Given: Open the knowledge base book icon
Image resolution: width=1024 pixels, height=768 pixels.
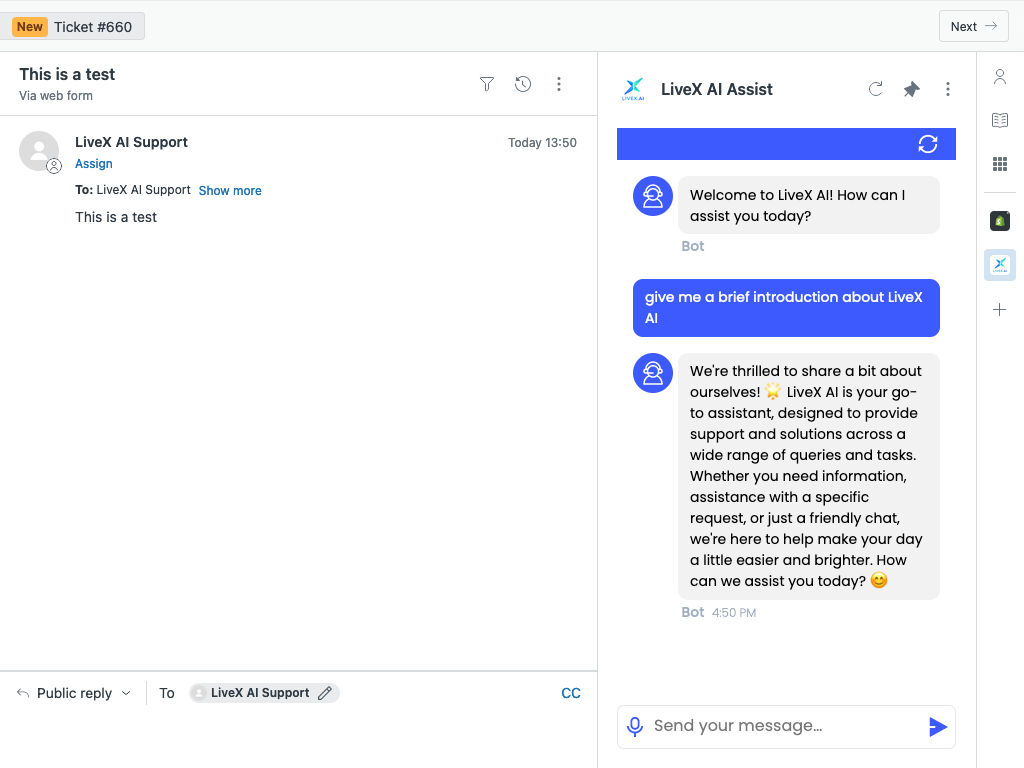Looking at the screenshot, I should tap(999, 120).
